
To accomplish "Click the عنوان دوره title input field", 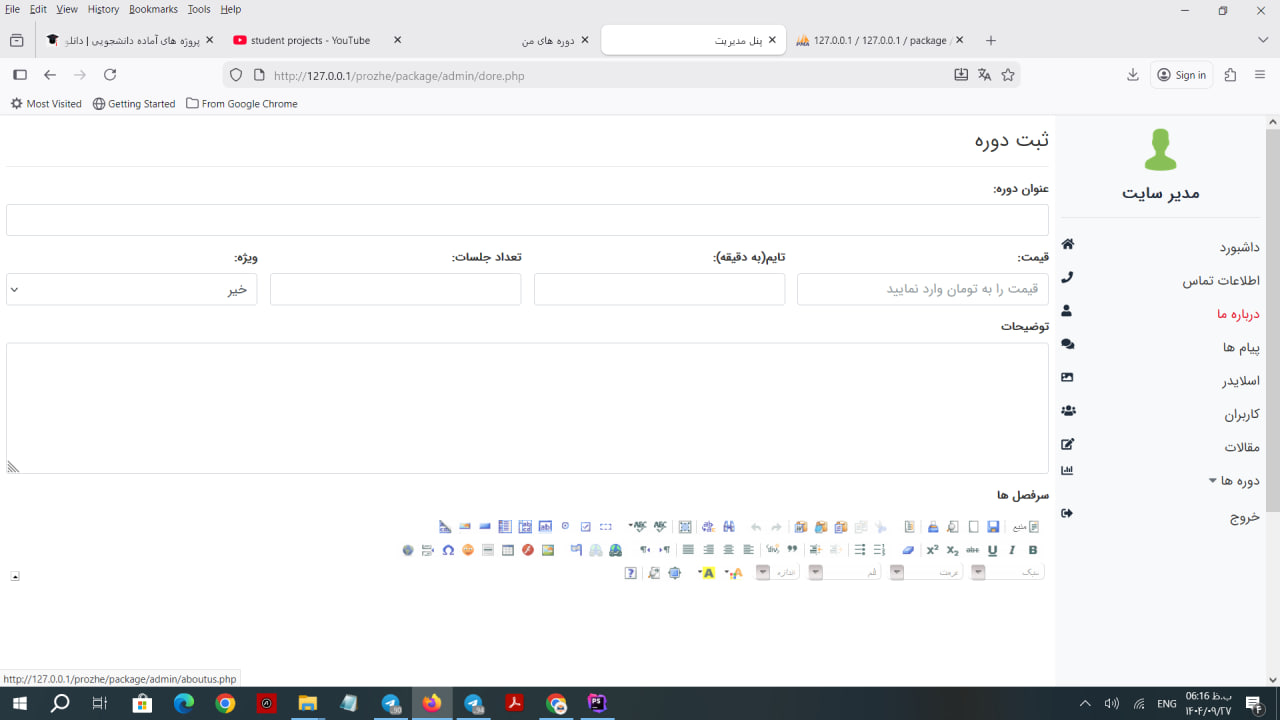I will click(x=527, y=220).
